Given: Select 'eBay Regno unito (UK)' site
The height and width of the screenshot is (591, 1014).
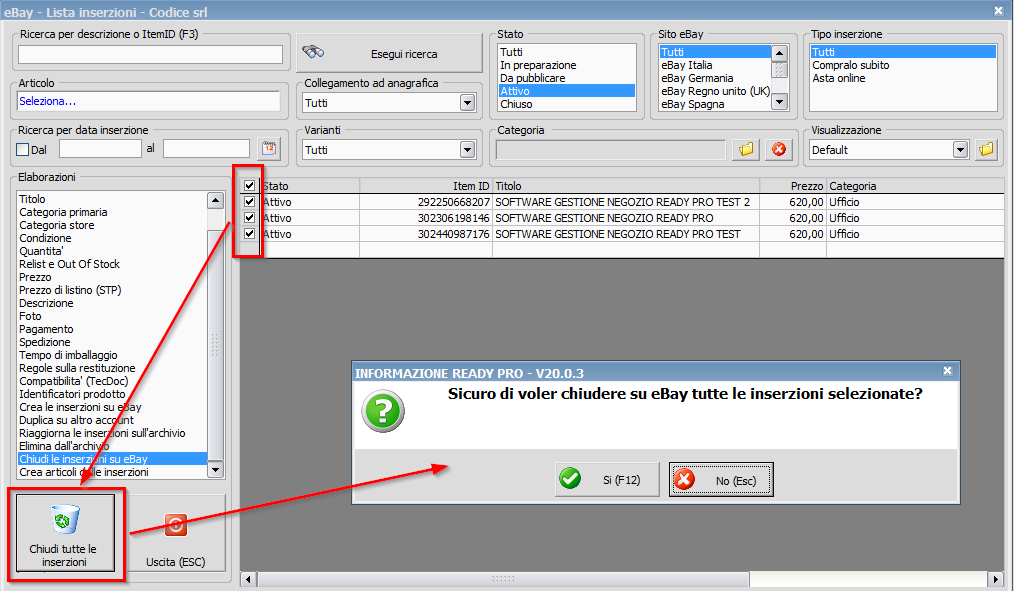Looking at the screenshot, I should tap(715, 91).
